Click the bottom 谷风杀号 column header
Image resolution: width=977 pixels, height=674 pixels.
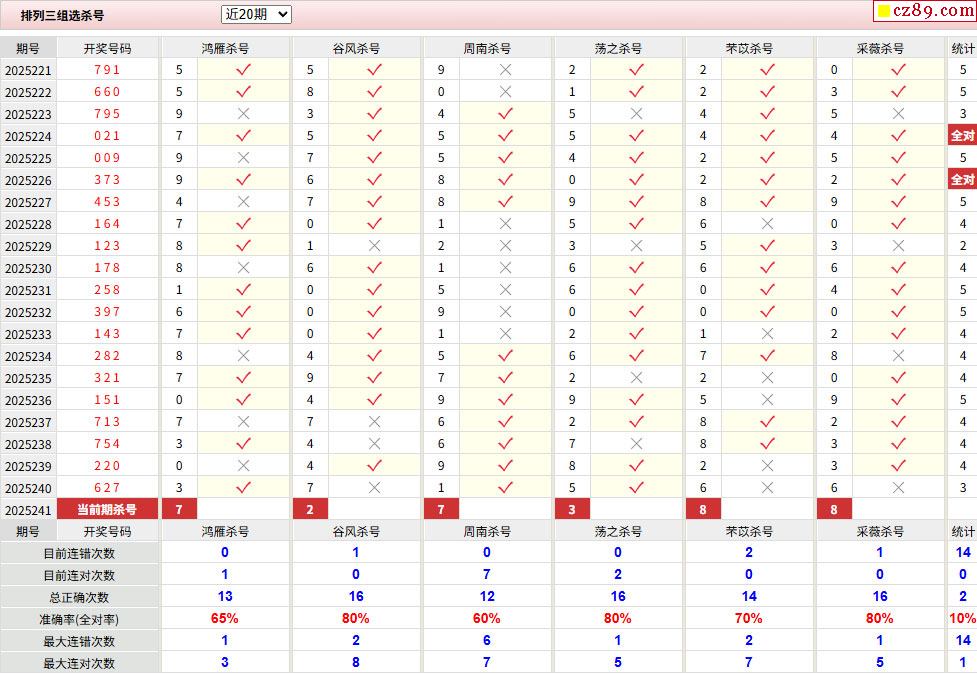click(356, 531)
